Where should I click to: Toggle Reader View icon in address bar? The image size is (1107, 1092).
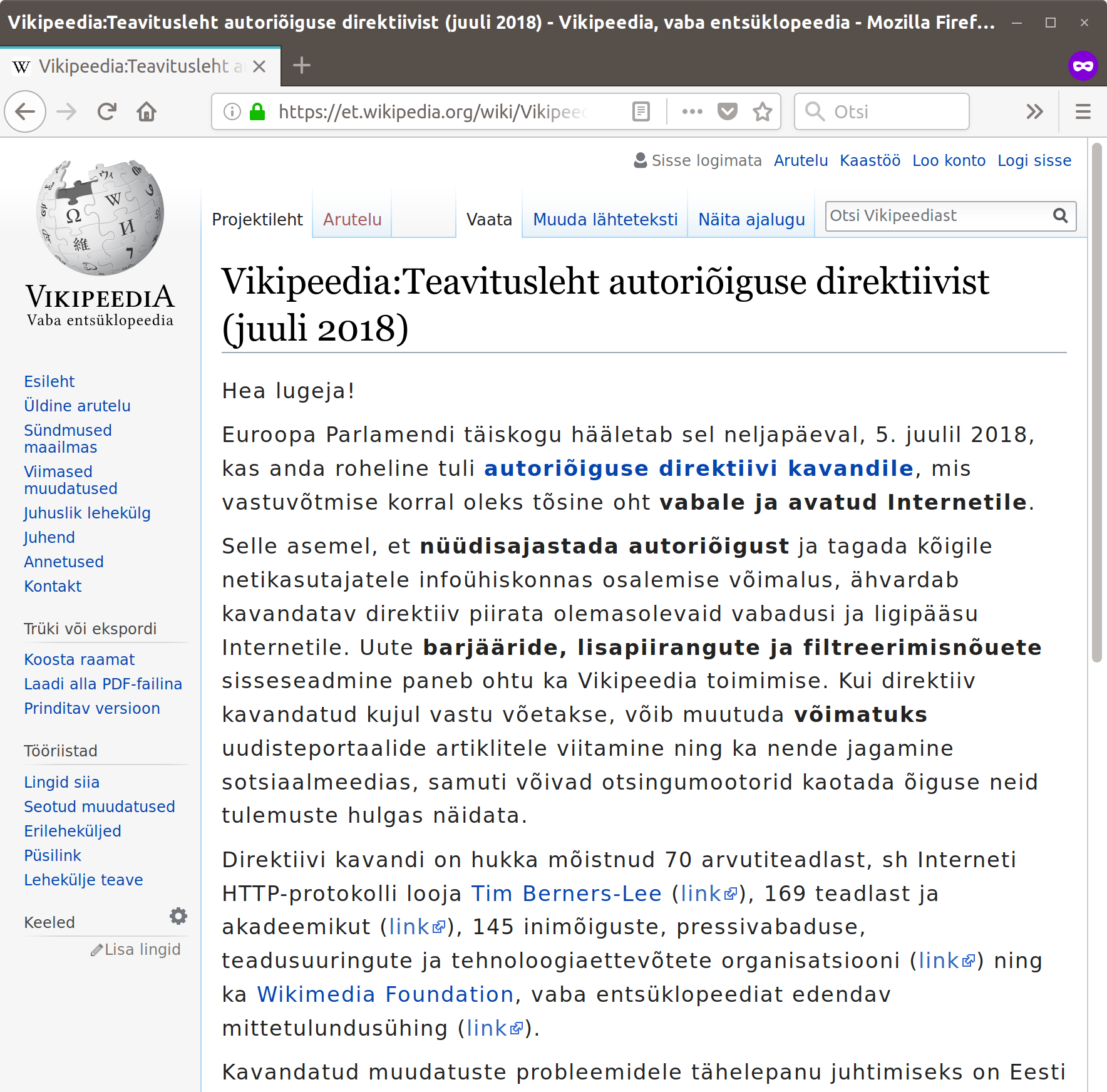pos(641,112)
